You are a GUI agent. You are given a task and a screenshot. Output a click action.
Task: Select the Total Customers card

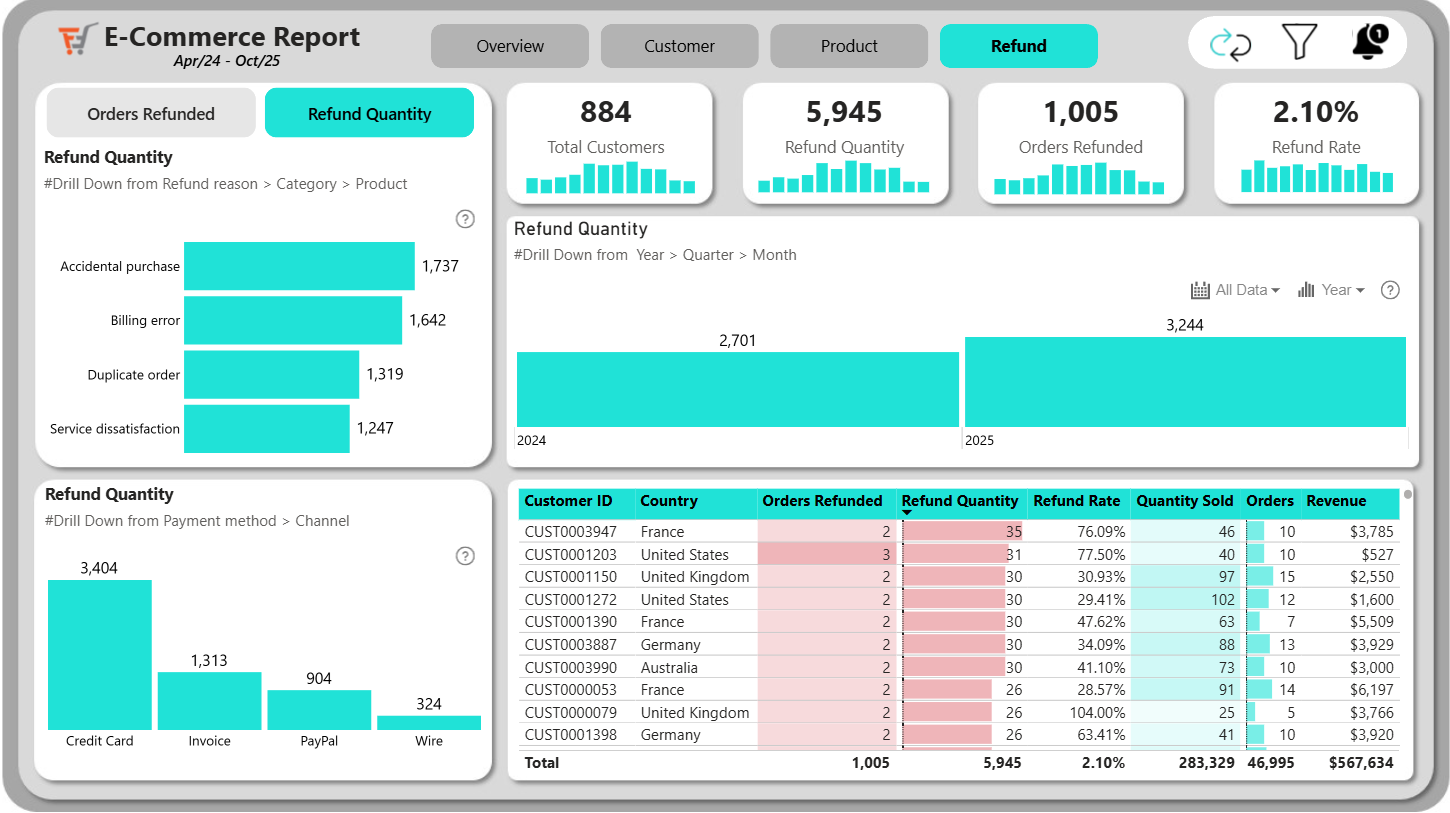(x=610, y=143)
